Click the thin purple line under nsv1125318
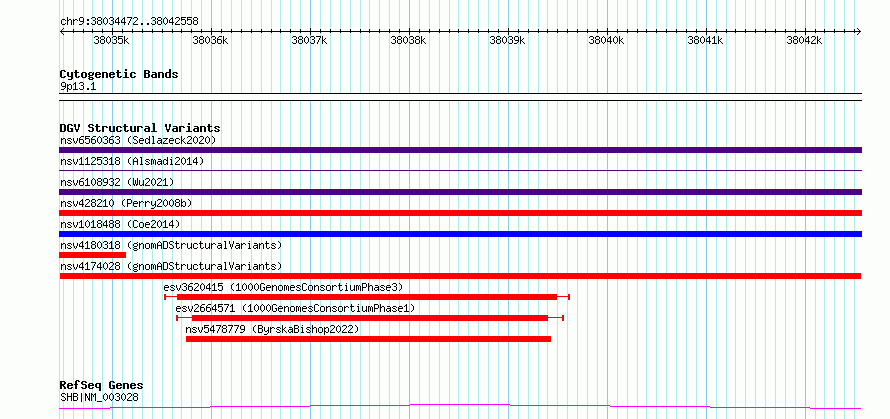 tap(460, 170)
